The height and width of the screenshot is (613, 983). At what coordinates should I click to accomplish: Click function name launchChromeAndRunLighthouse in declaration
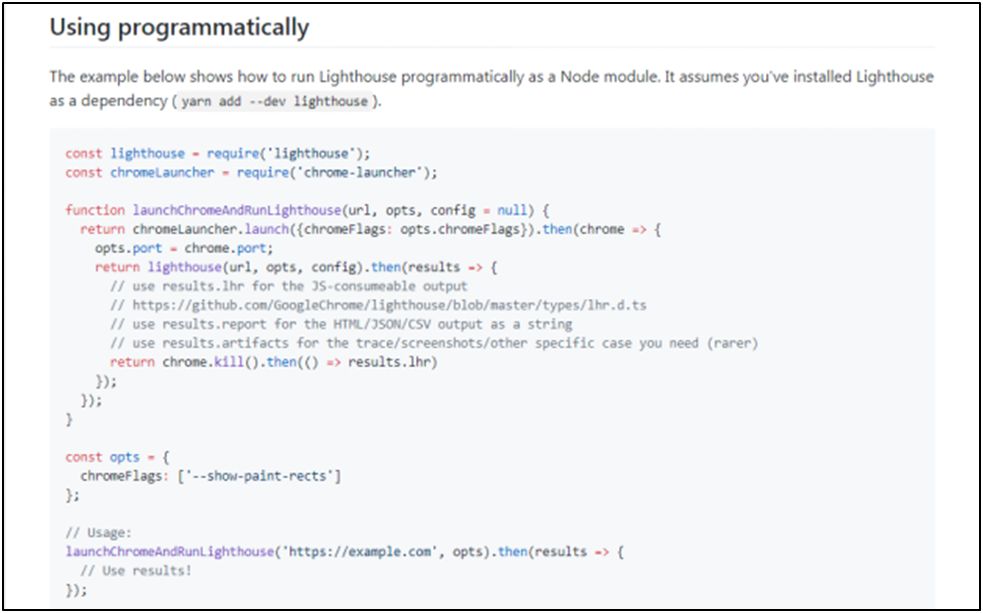coord(236,210)
